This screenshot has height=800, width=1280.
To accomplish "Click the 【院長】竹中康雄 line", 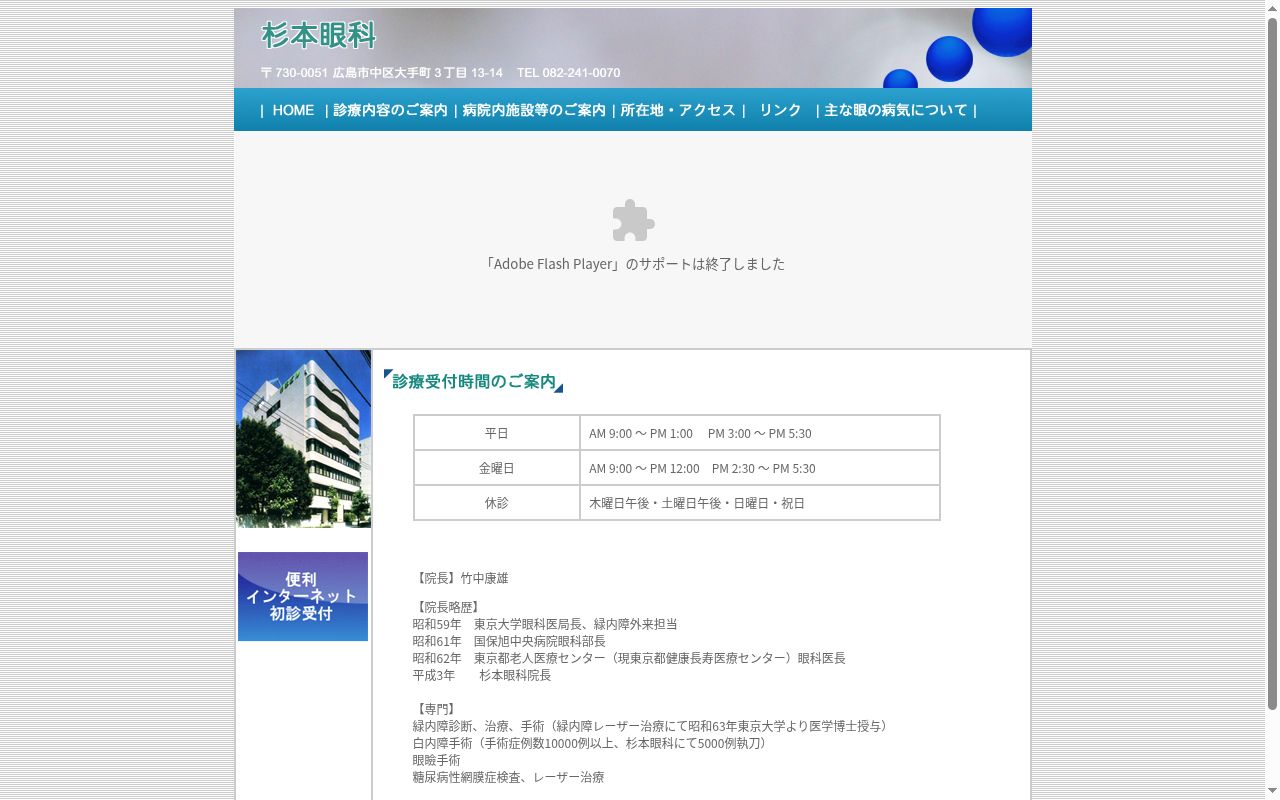I will 461,578.
